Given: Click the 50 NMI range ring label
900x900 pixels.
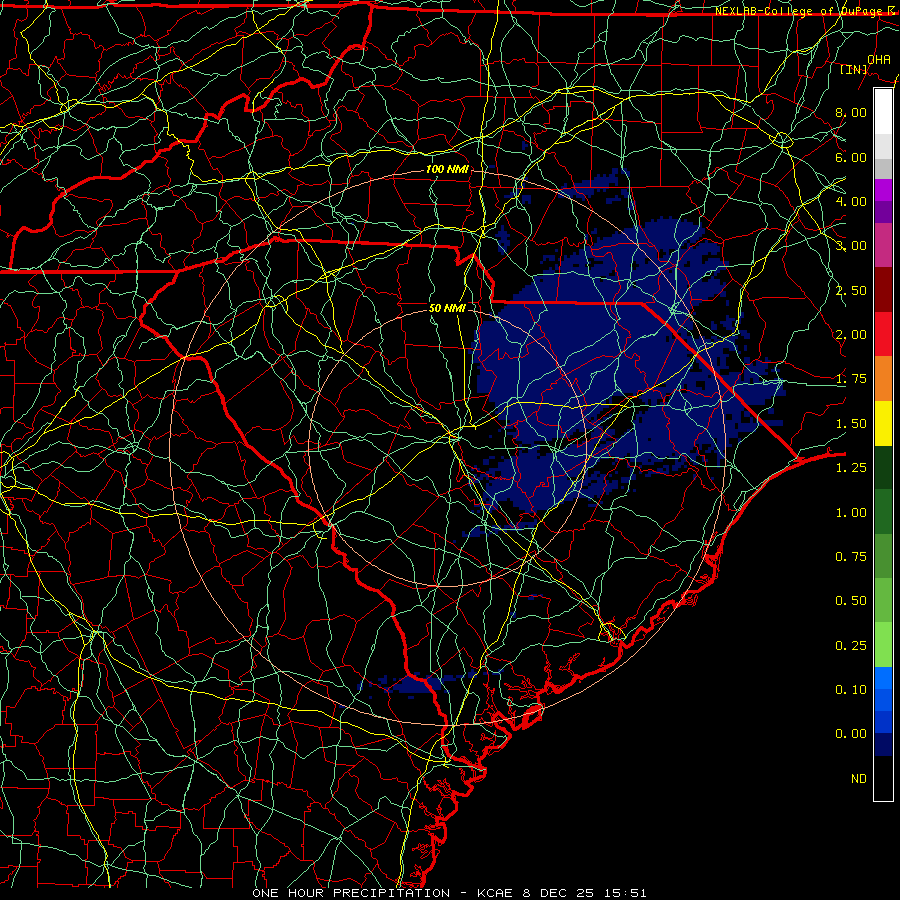Looking at the screenshot, I should 447,308.
